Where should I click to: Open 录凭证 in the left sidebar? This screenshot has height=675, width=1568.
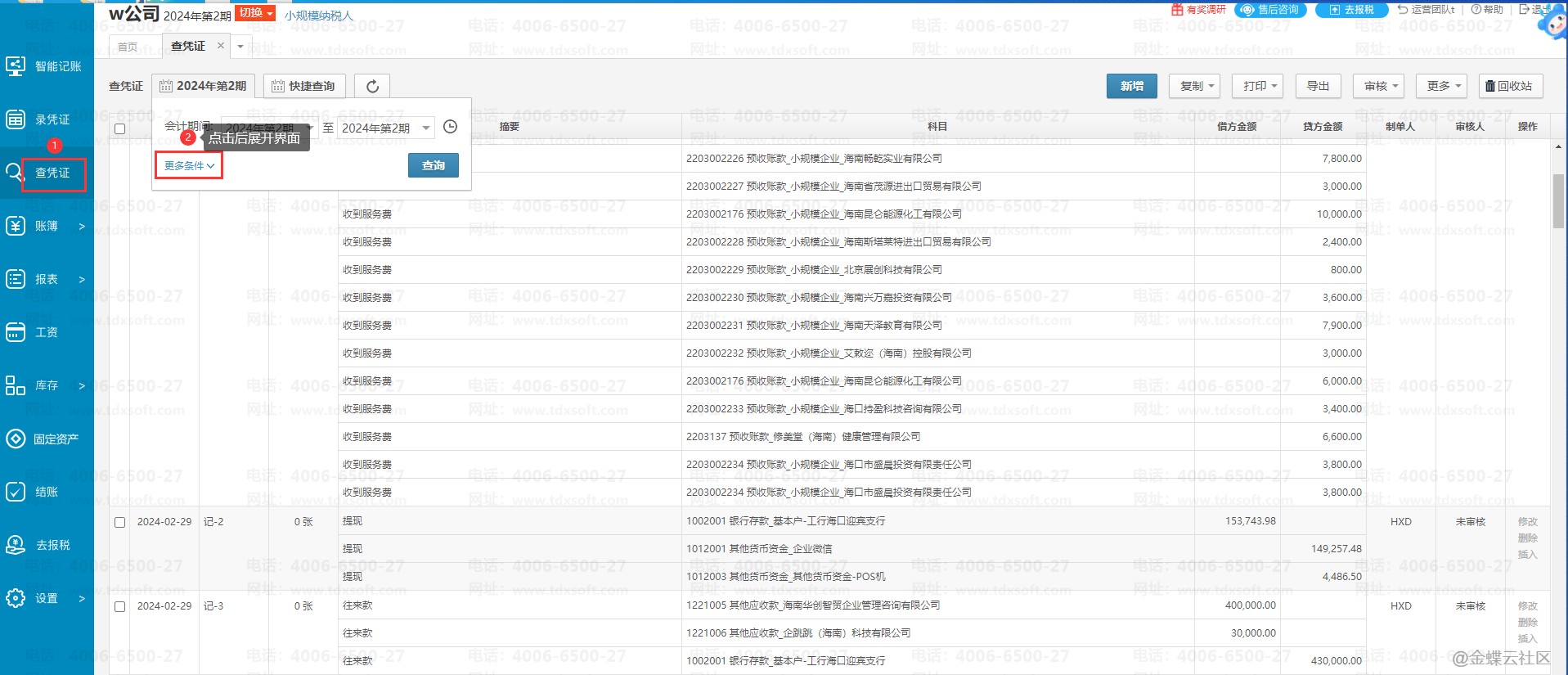click(47, 119)
